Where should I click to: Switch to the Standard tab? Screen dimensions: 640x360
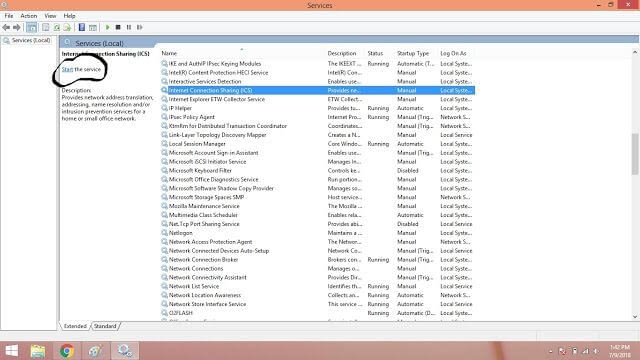(x=105, y=326)
